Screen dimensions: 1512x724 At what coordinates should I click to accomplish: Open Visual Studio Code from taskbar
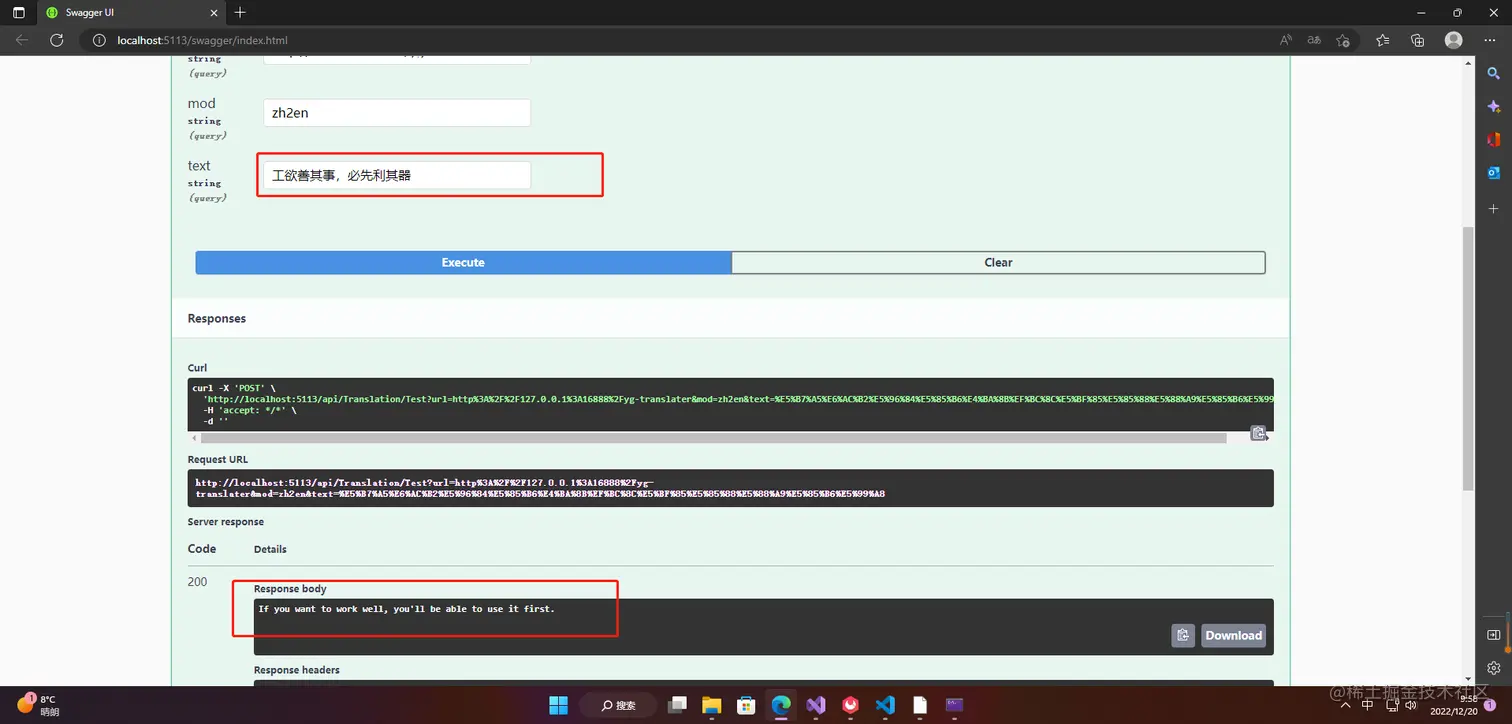pyautogui.click(x=885, y=705)
